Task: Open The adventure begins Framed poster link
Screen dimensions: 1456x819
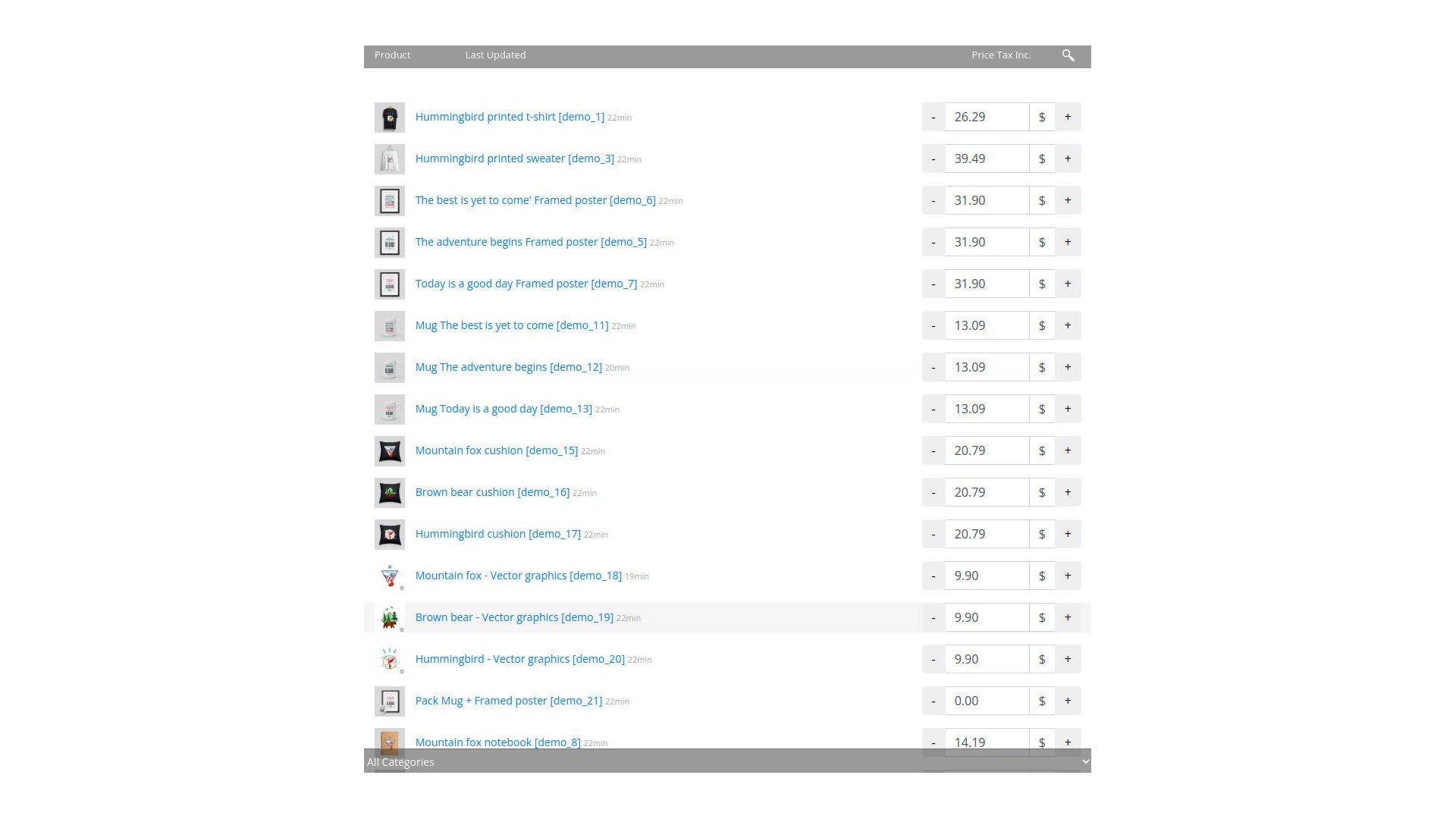Action: tap(530, 242)
